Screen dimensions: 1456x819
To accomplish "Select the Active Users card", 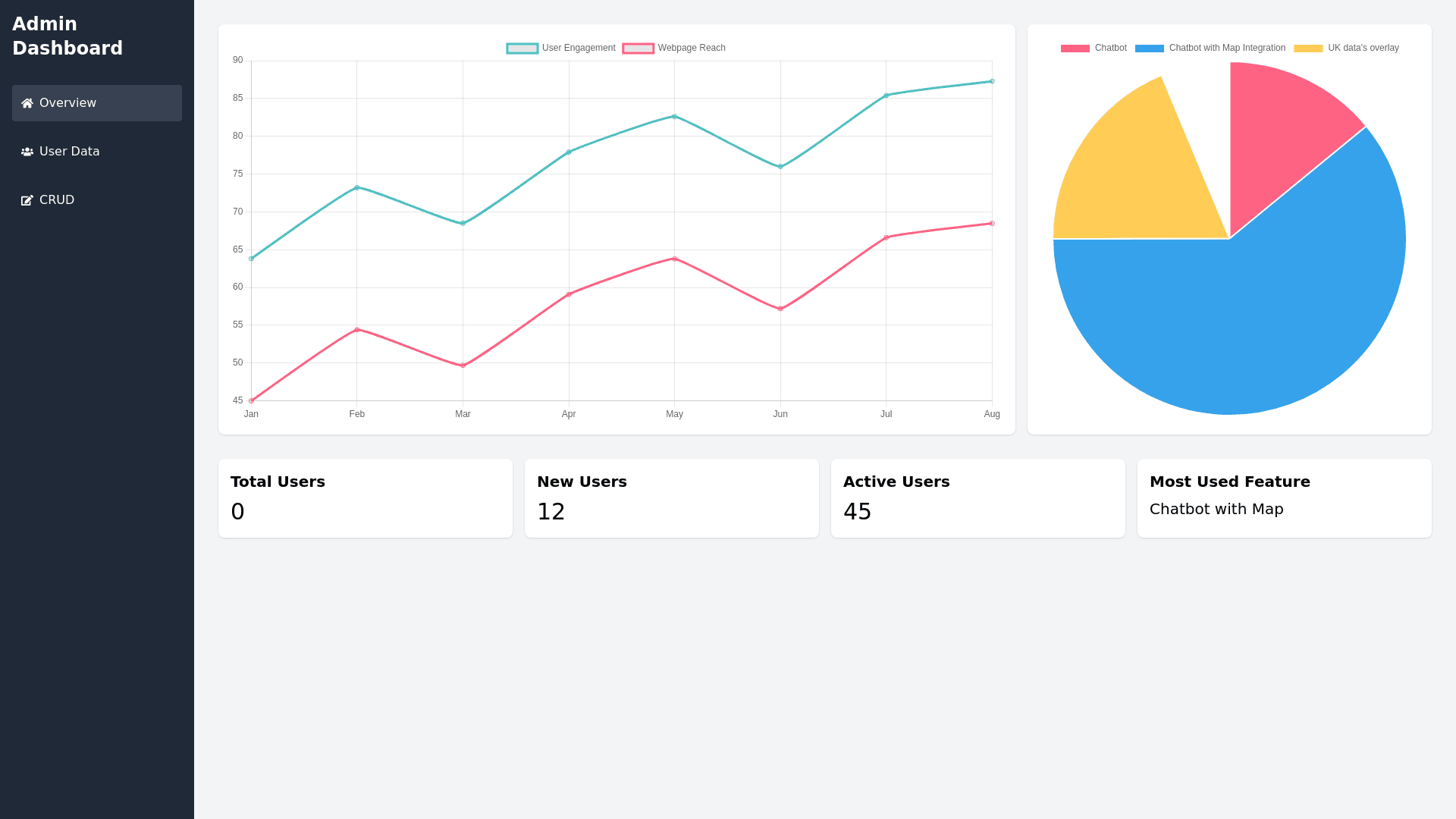I will point(977,498).
